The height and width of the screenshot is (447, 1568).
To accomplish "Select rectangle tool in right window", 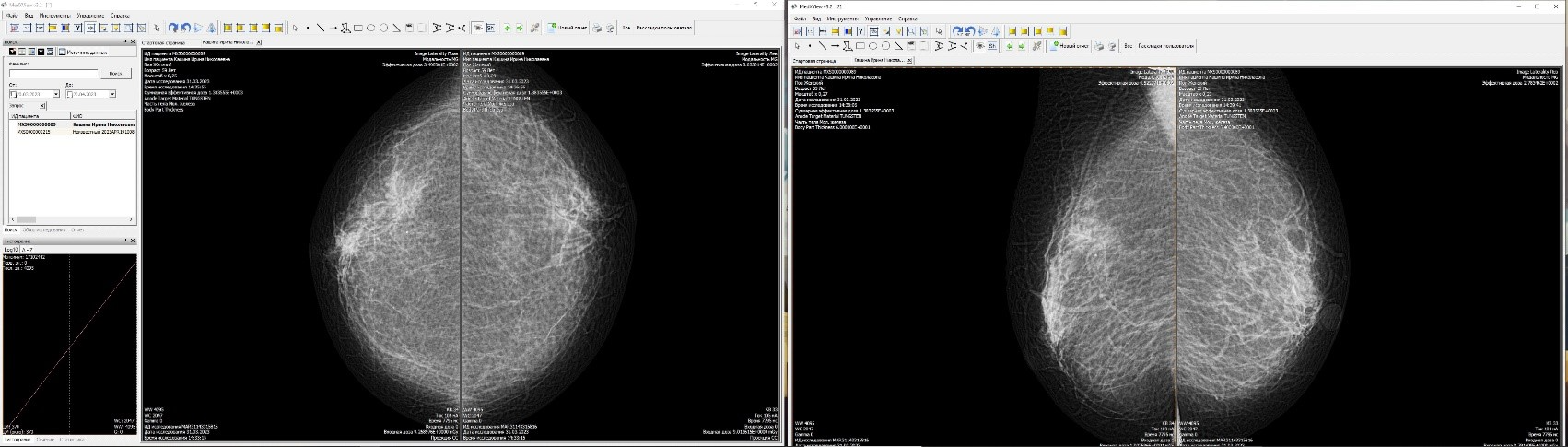I will click(860, 46).
